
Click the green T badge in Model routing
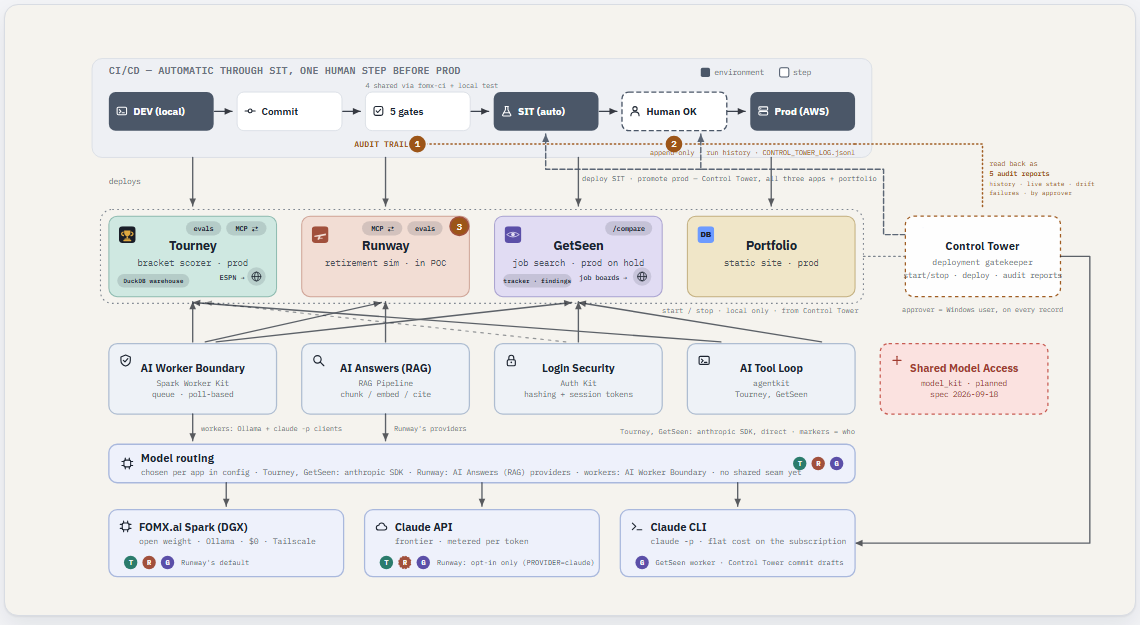800,464
